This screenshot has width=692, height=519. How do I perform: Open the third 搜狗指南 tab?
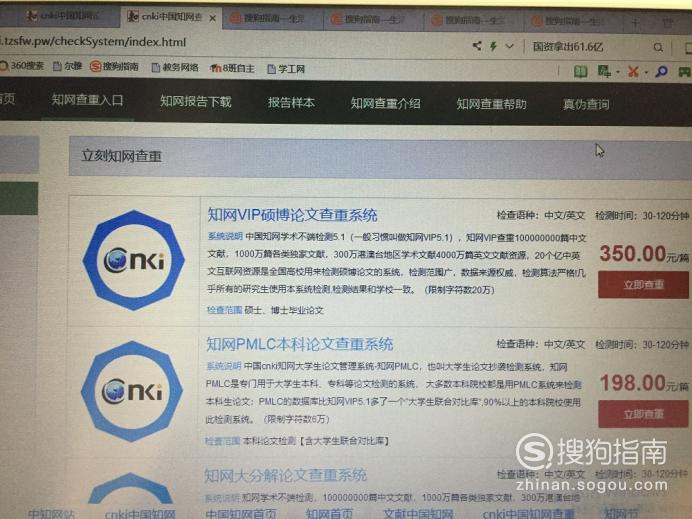click(474, 20)
